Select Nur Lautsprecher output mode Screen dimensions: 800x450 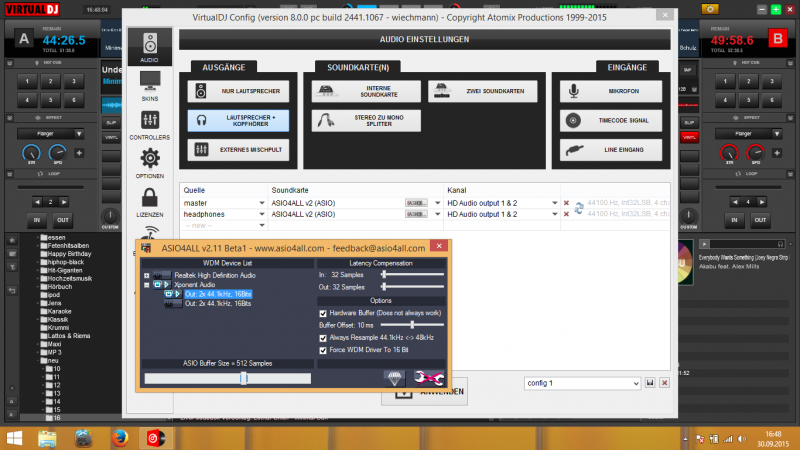(x=238, y=91)
